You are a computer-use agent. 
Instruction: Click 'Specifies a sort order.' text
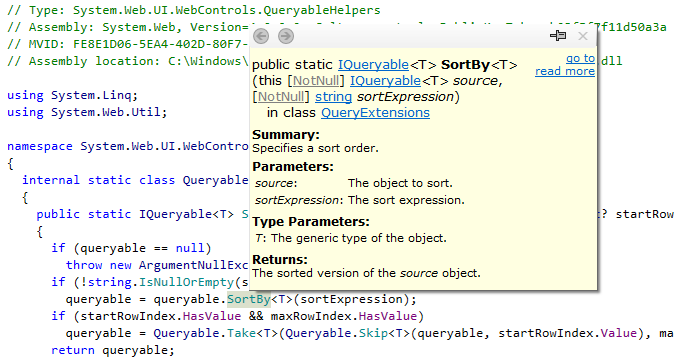(x=315, y=148)
